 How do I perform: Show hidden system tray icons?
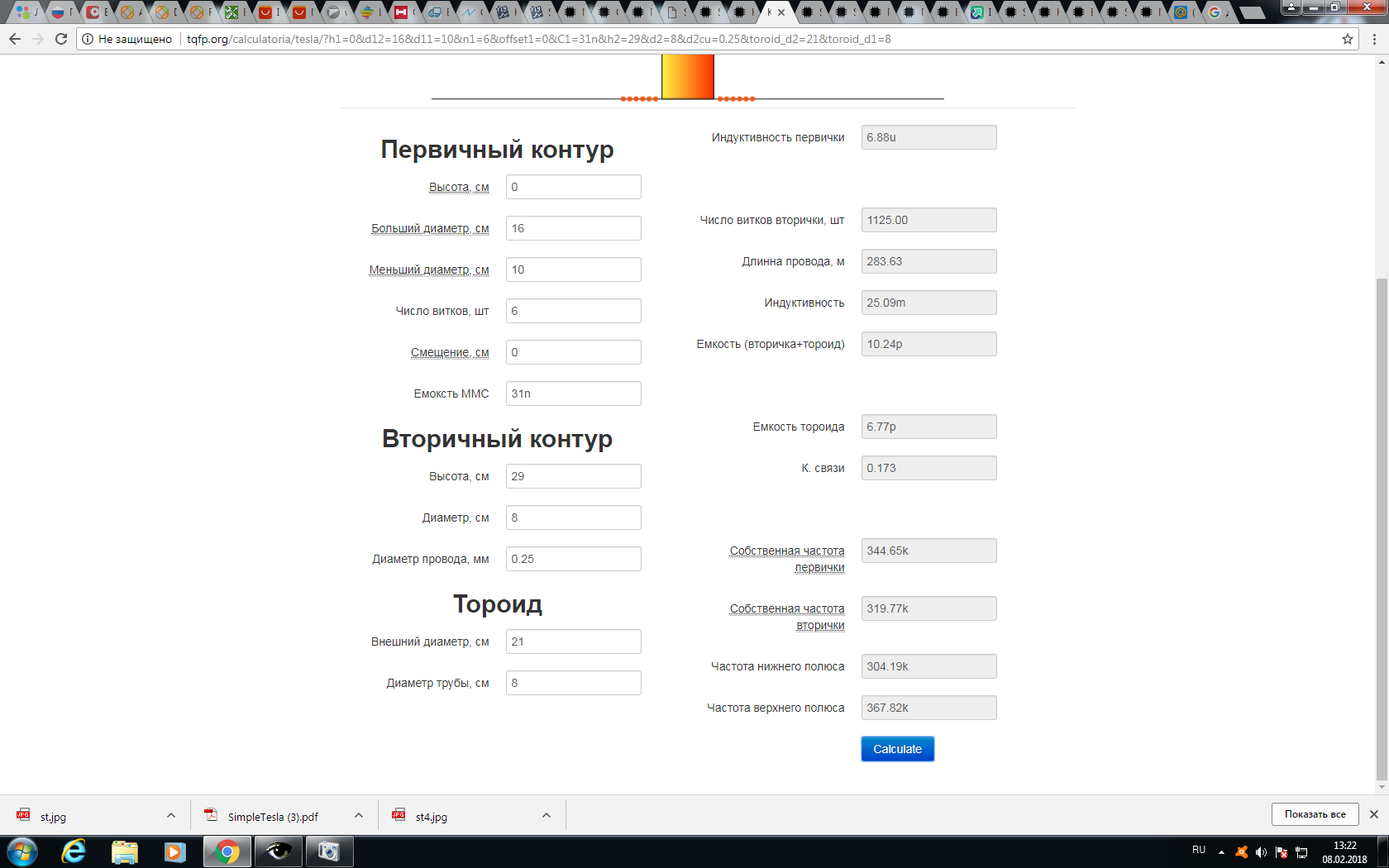pyautogui.click(x=1221, y=852)
